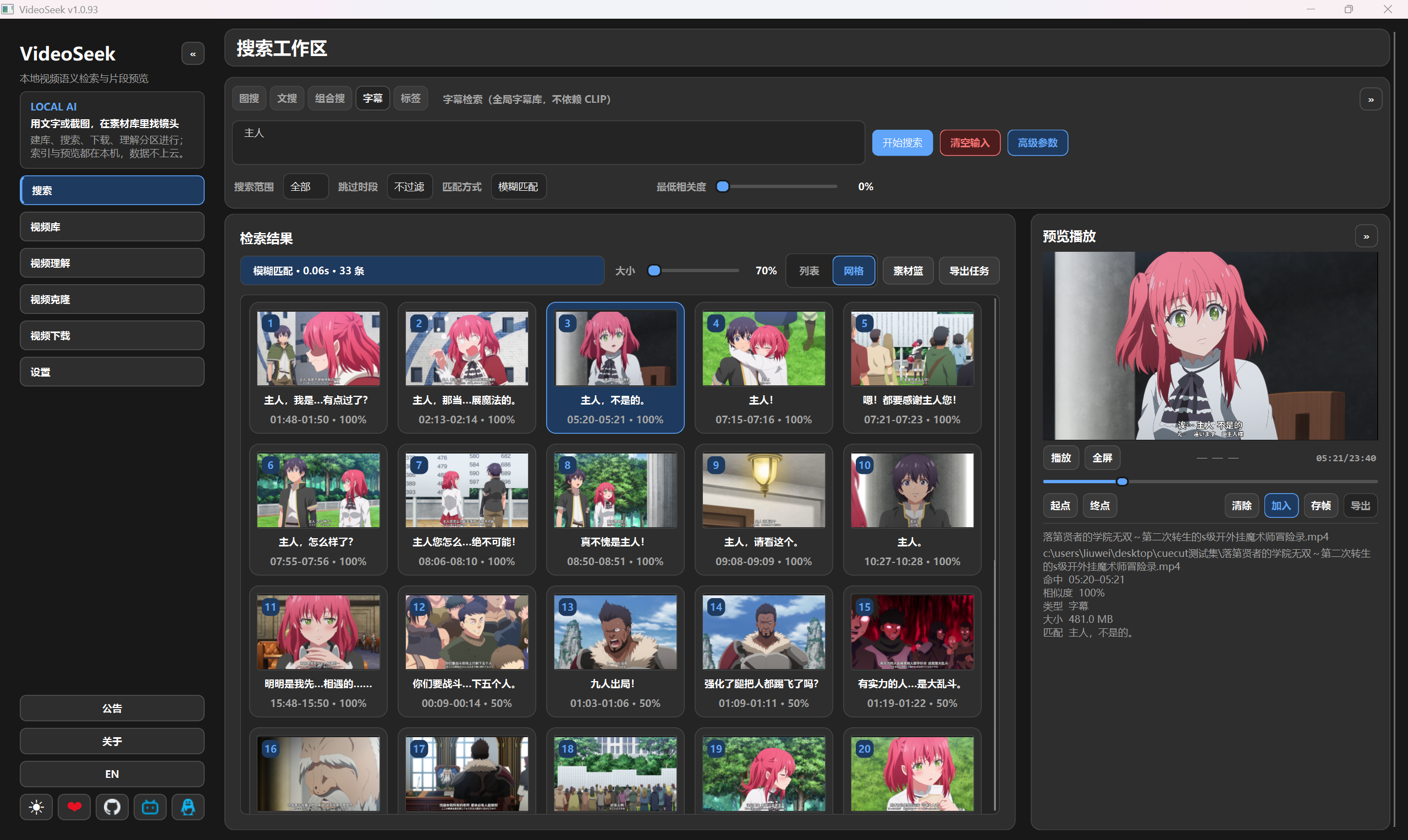Expand 高级参数 options

(1037, 142)
